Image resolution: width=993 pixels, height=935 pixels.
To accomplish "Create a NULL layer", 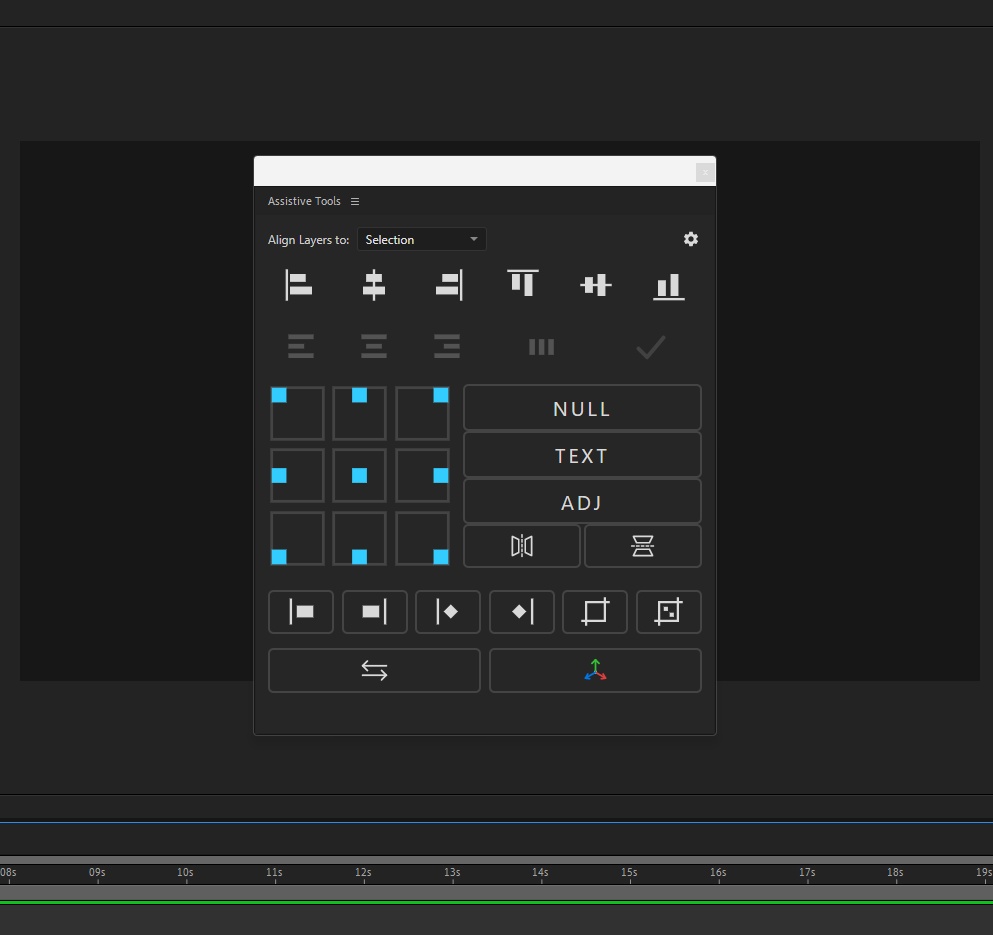I will click(x=582, y=408).
